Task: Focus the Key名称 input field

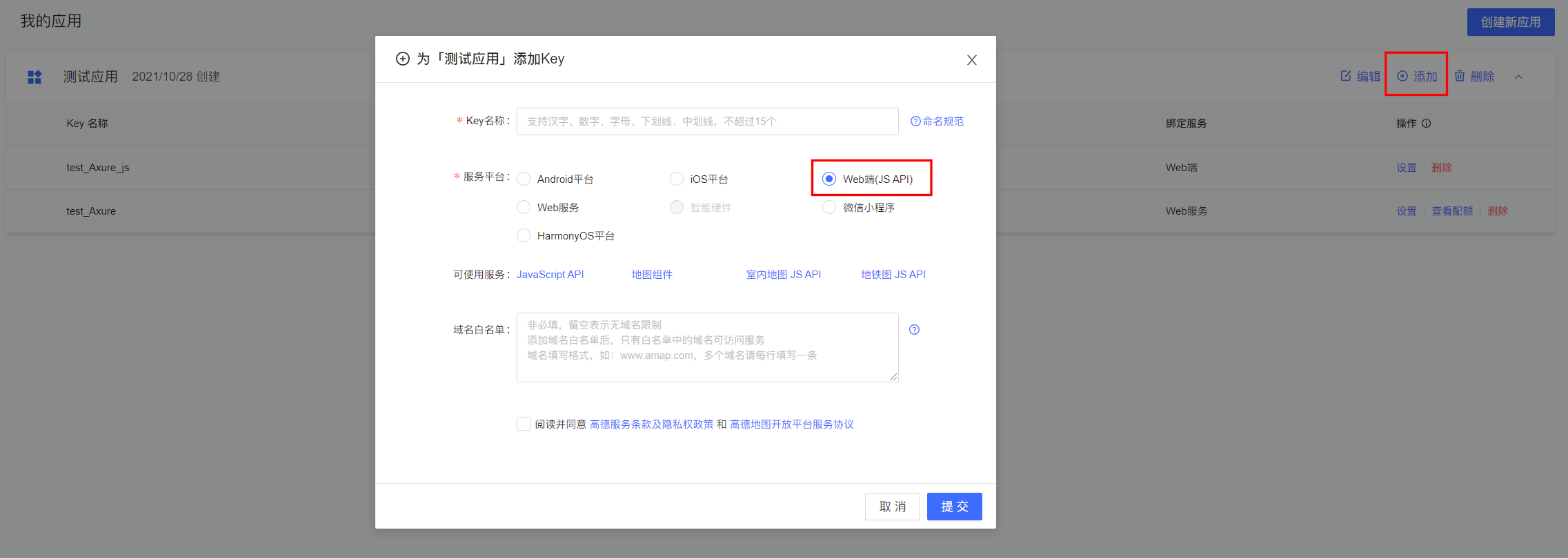Action: coord(707,121)
